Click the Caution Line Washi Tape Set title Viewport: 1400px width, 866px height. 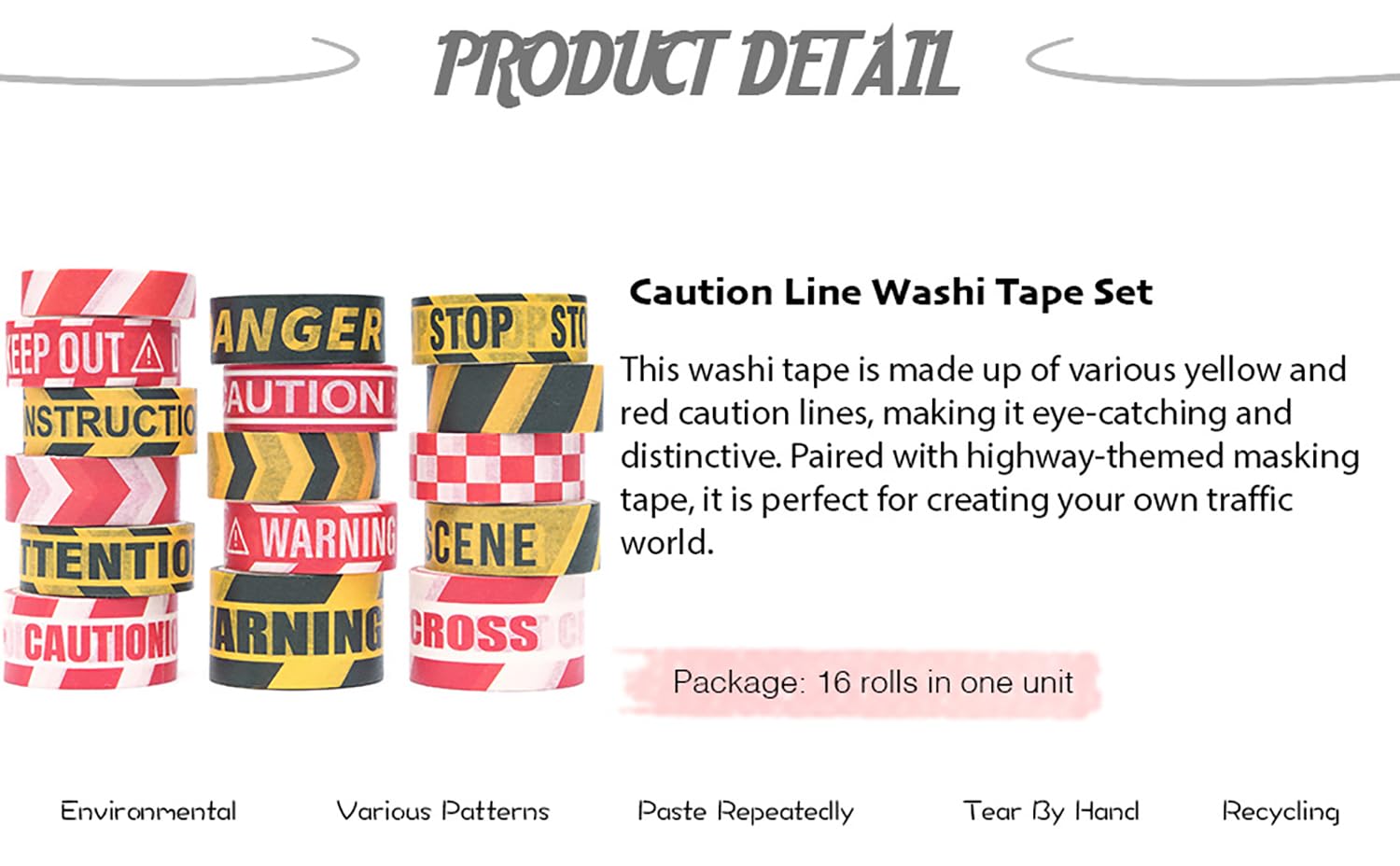pyautogui.click(x=890, y=293)
